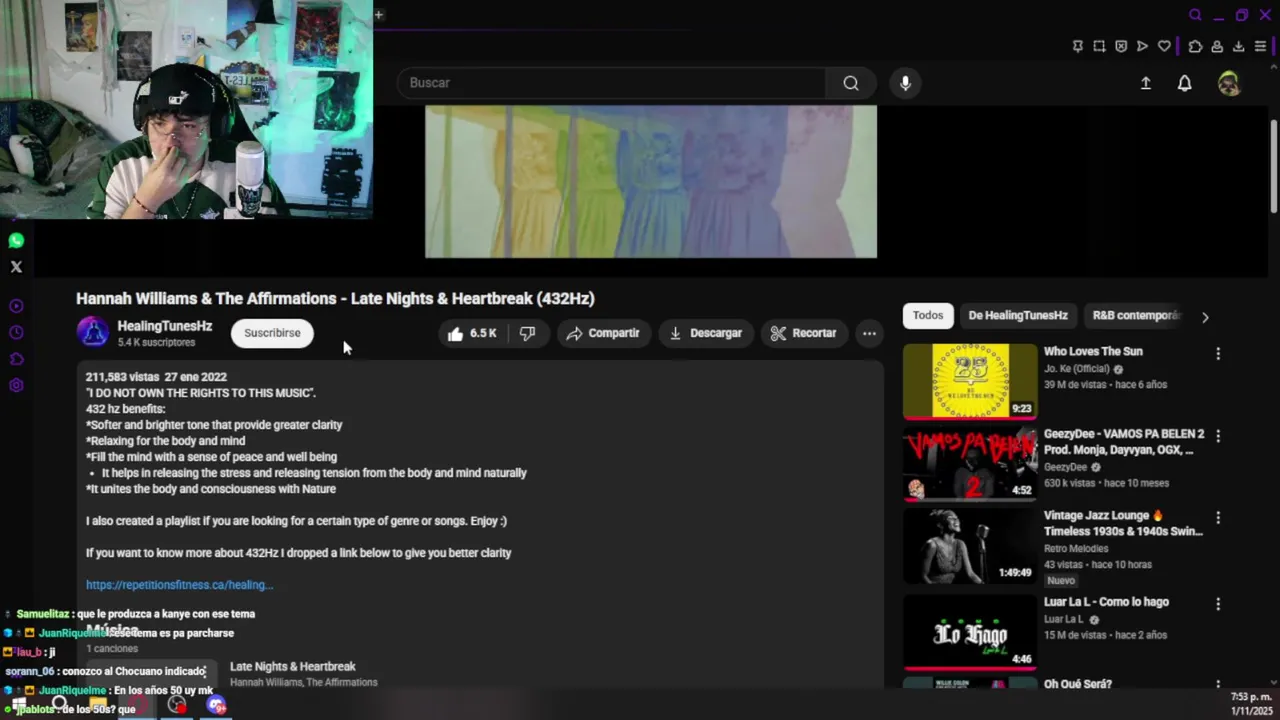1280x720 pixels.
Task: Open VAMOS PA BELEN 2 thumbnail
Action: [970, 463]
